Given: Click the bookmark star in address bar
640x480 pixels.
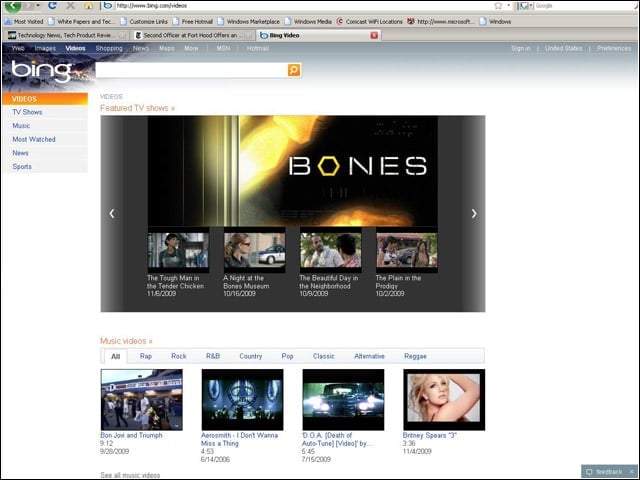Looking at the screenshot, I should coord(498,6).
